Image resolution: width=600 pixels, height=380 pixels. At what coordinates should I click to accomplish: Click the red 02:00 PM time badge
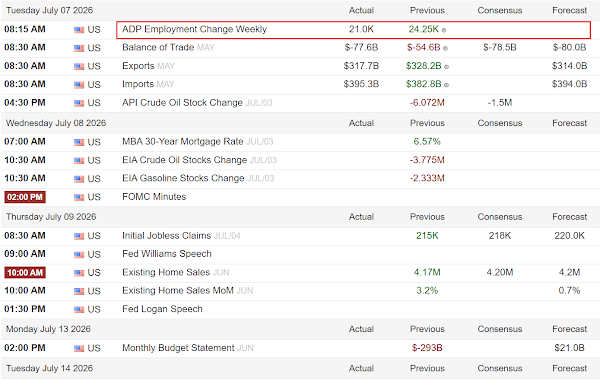coord(25,197)
